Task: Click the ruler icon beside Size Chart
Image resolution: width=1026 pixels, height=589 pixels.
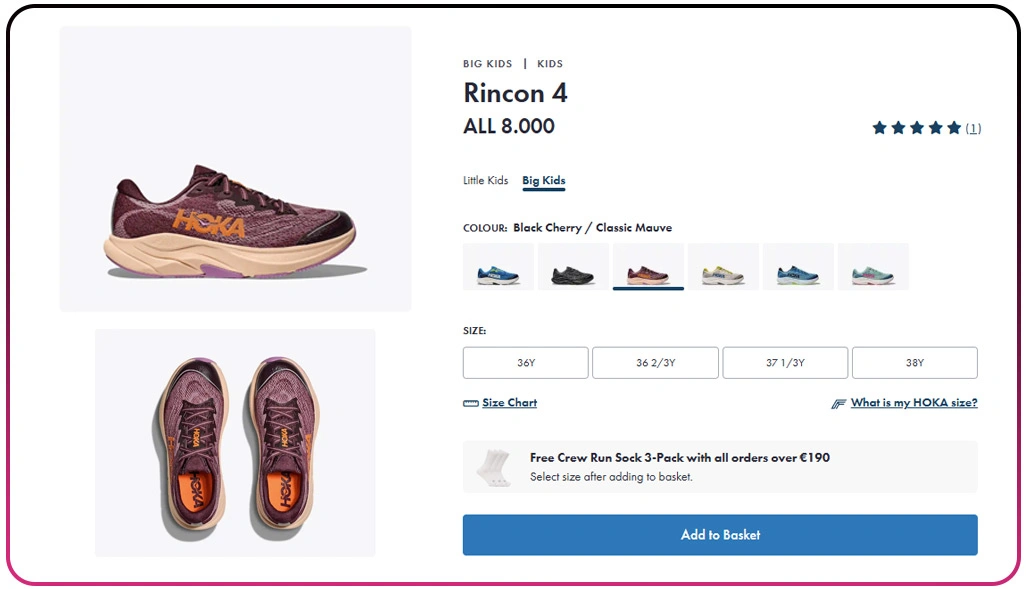Action: pos(471,404)
